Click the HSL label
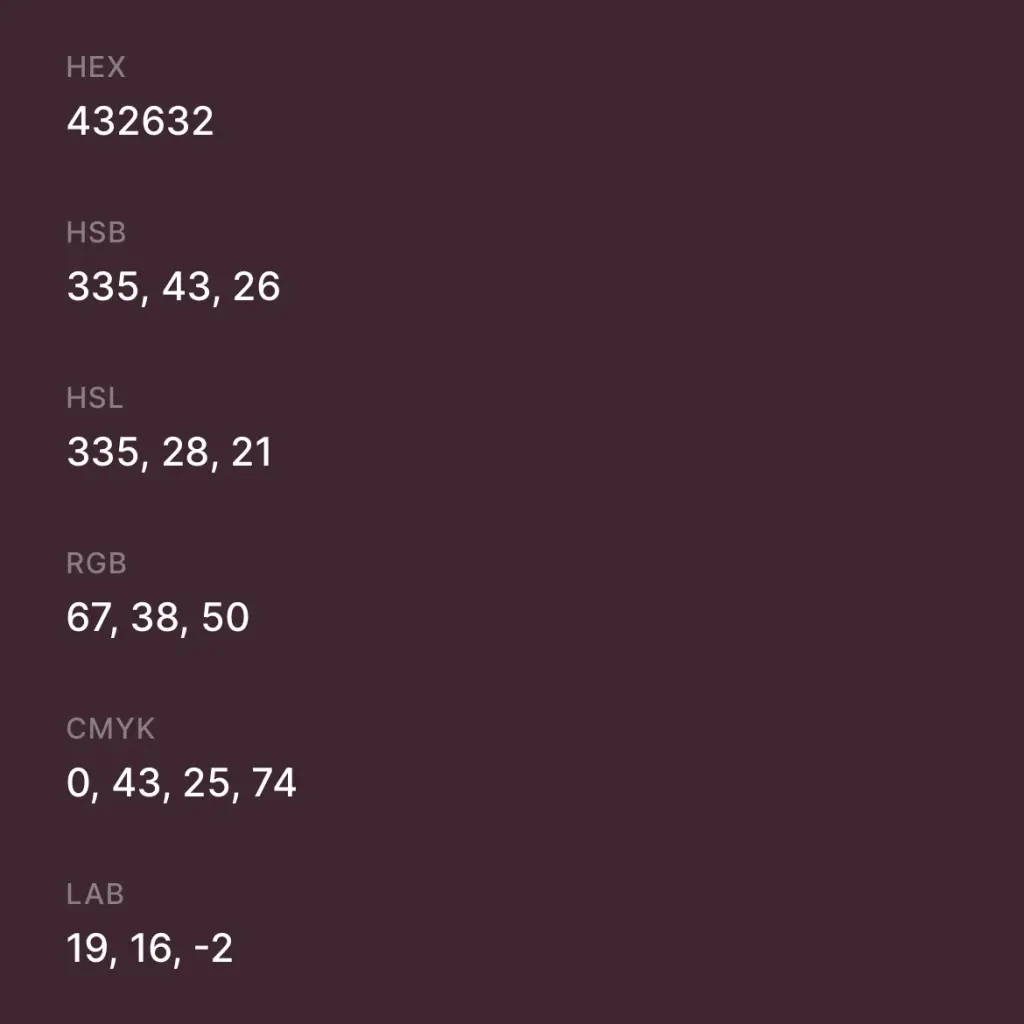The width and height of the screenshot is (1024, 1024). [95, 398]
